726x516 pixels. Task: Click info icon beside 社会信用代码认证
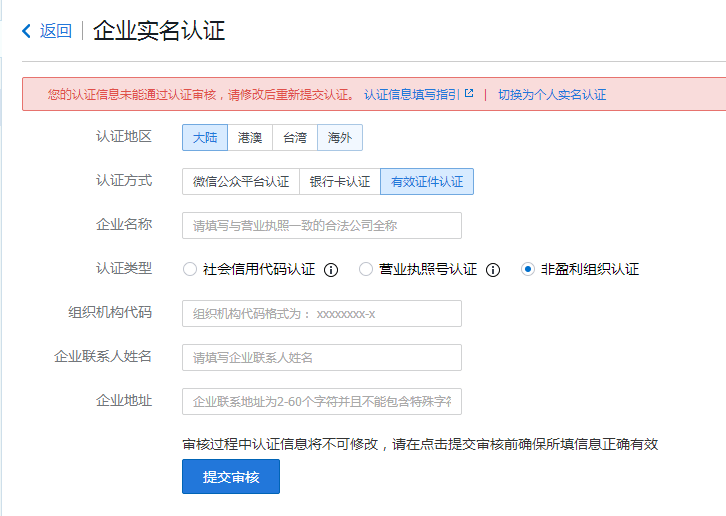331,270
